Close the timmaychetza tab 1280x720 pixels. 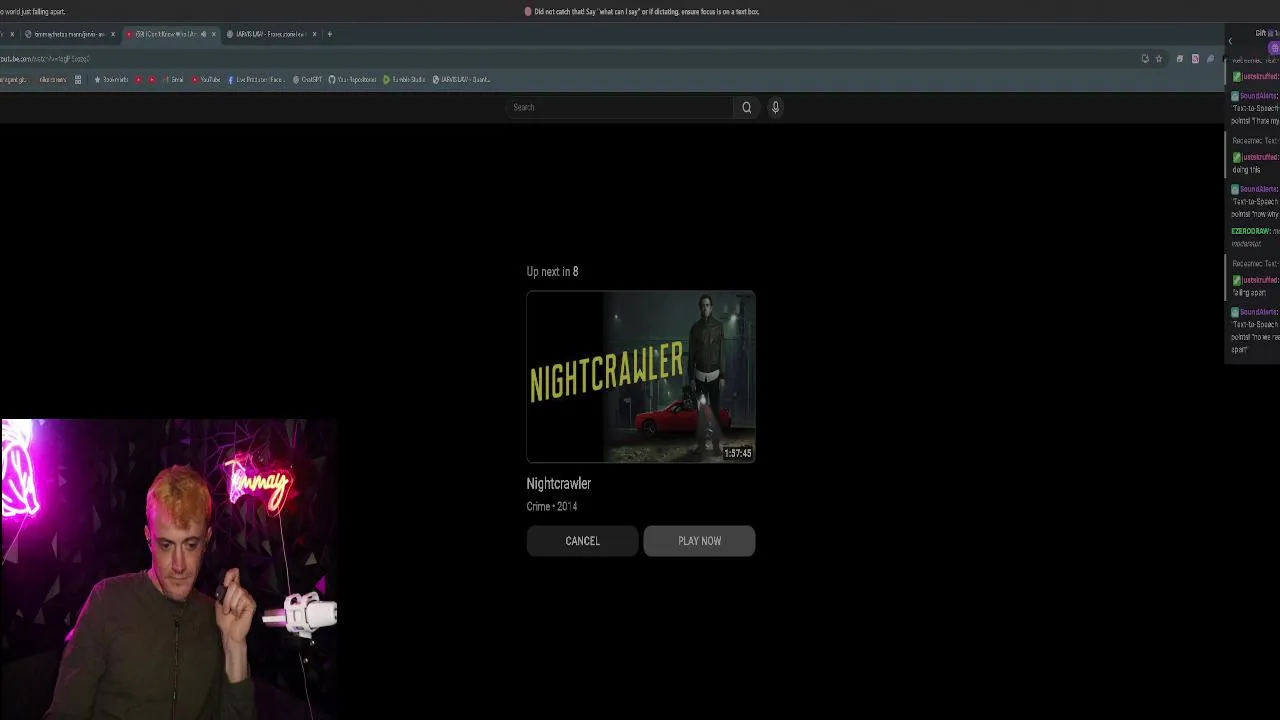pos(113,34)
